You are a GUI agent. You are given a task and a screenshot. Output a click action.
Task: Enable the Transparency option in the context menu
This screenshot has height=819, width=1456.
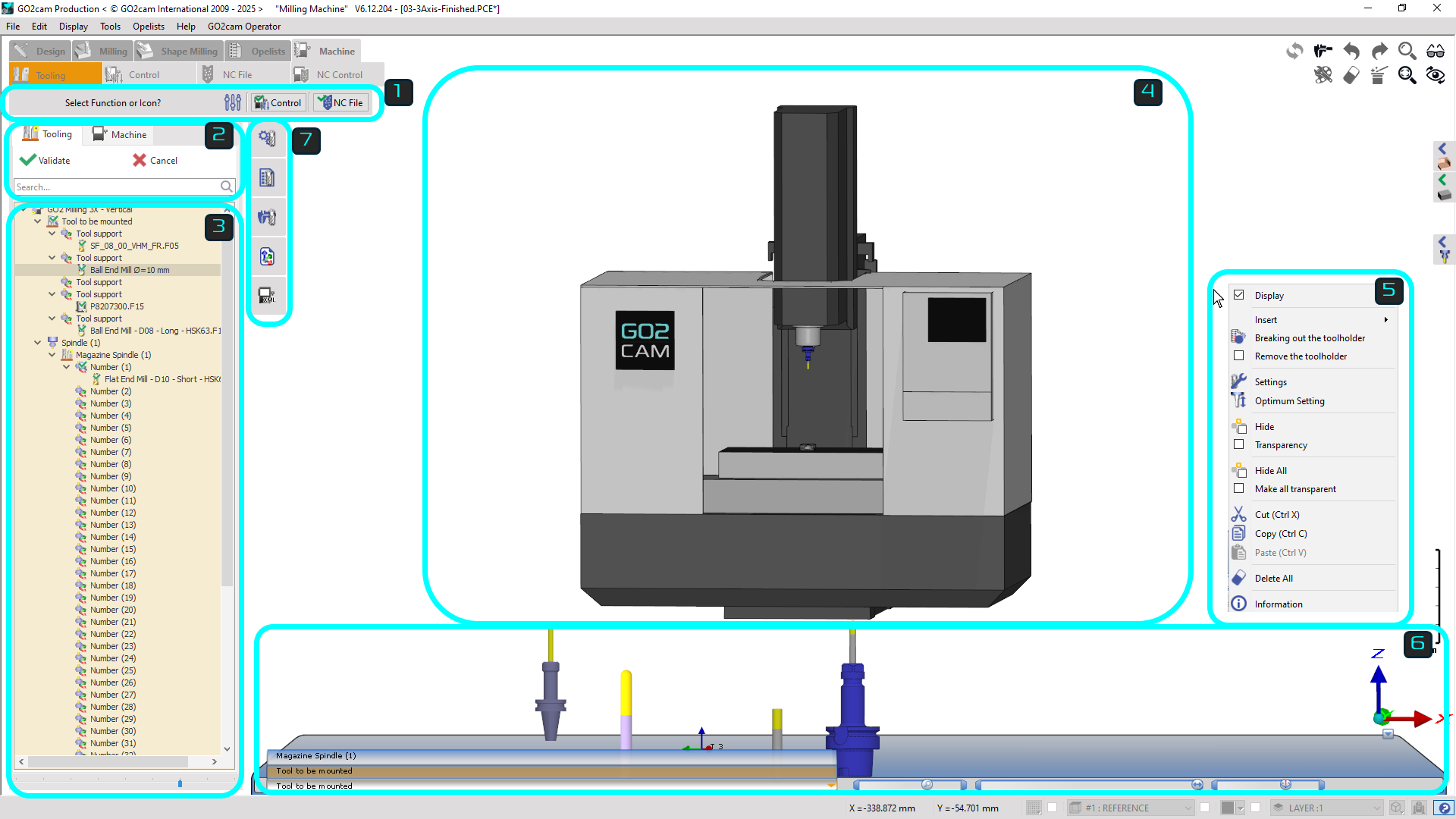(1241, 445)
